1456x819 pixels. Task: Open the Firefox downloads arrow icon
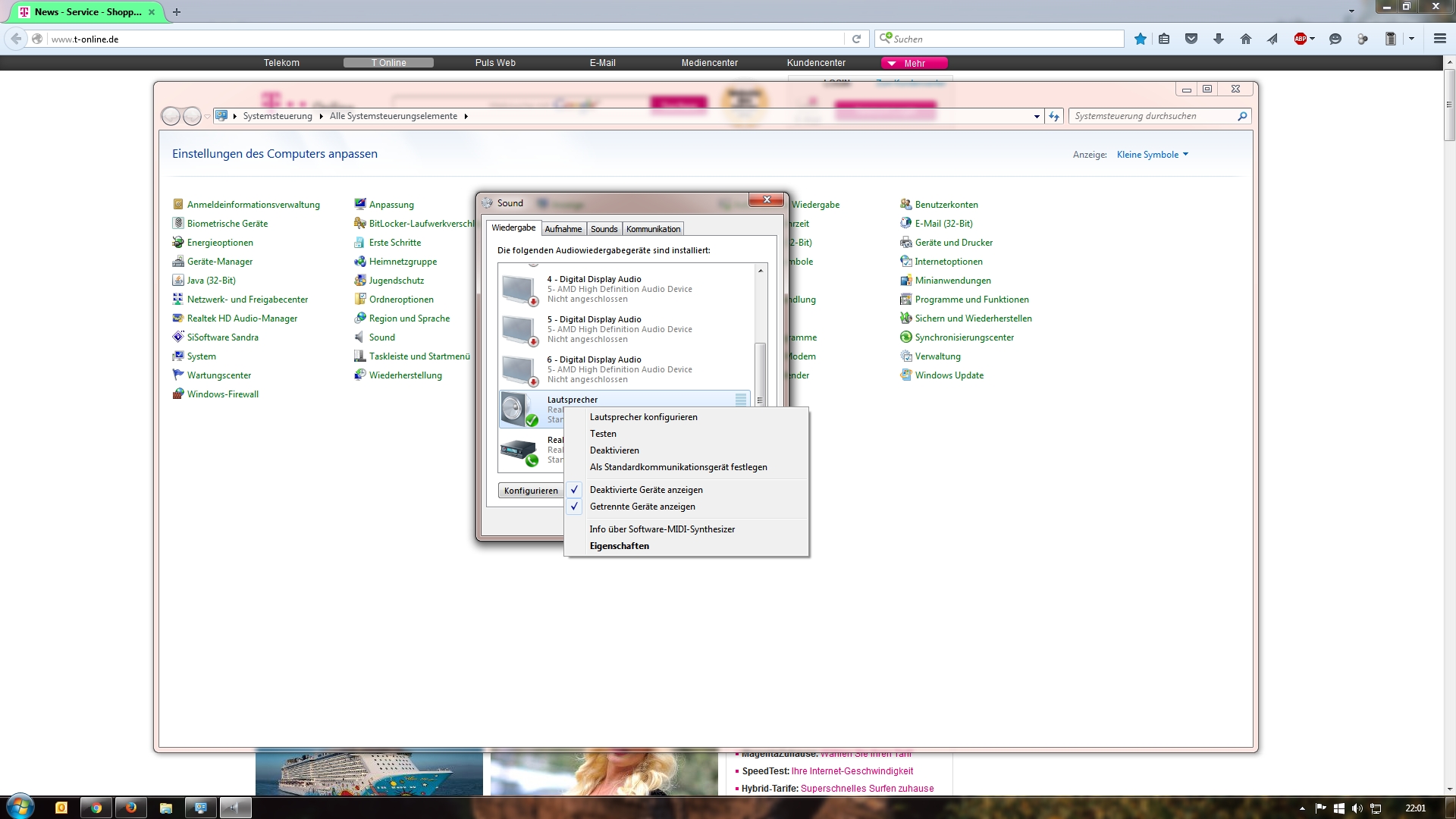tap(1219, 39)
